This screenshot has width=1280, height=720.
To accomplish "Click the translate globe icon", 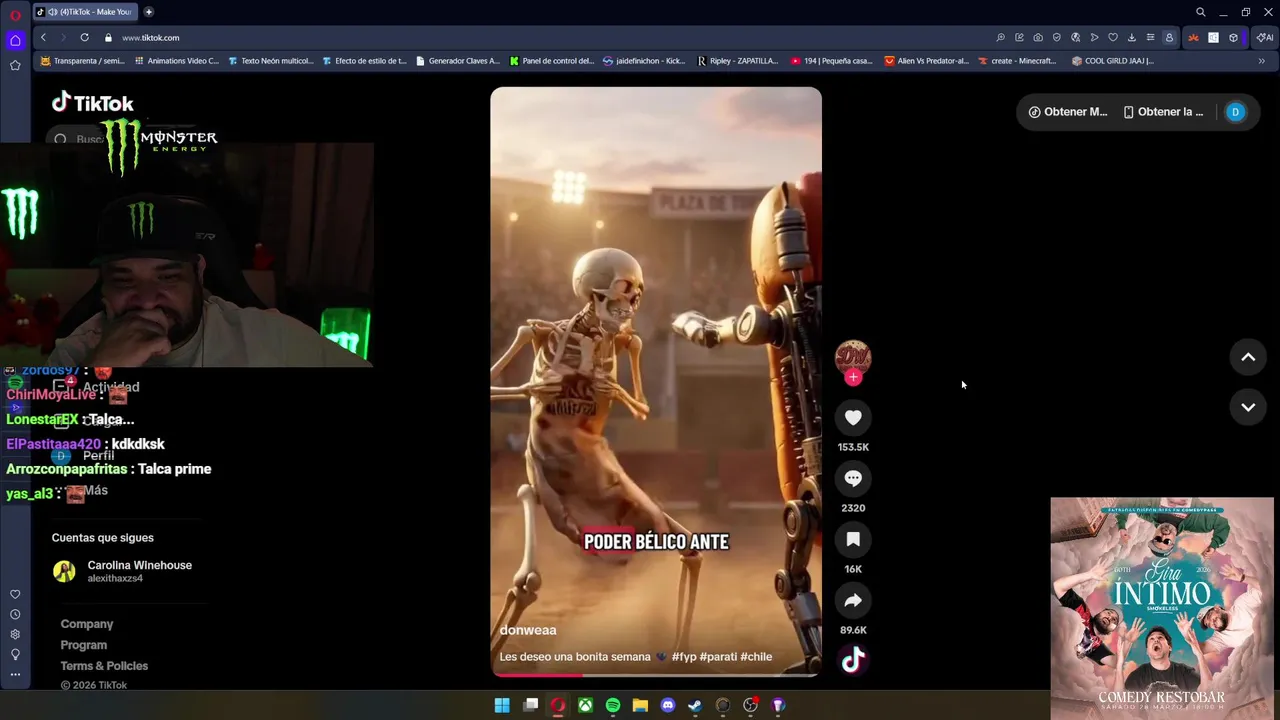I will [x=1075, y=37].
